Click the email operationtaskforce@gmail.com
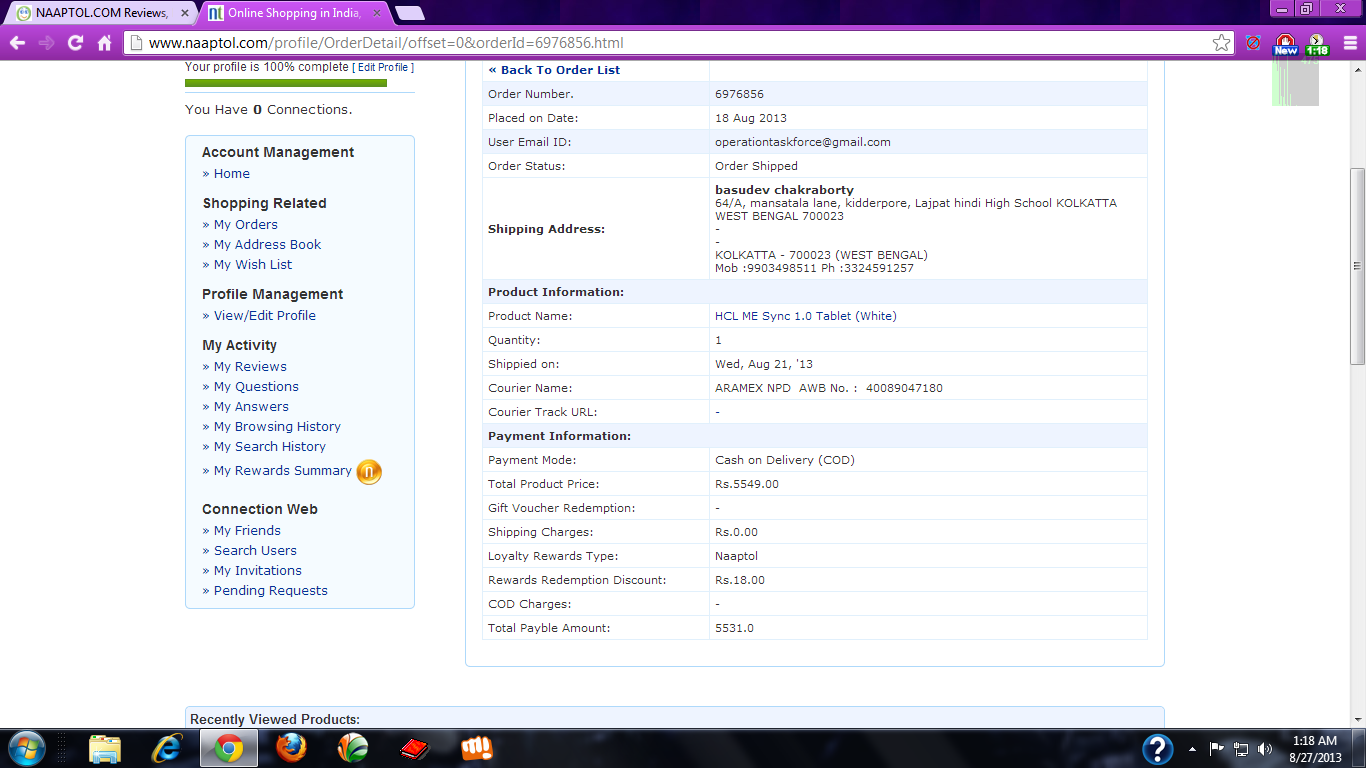The width and height of the screenshot is (1366, 768). point(803,142)
